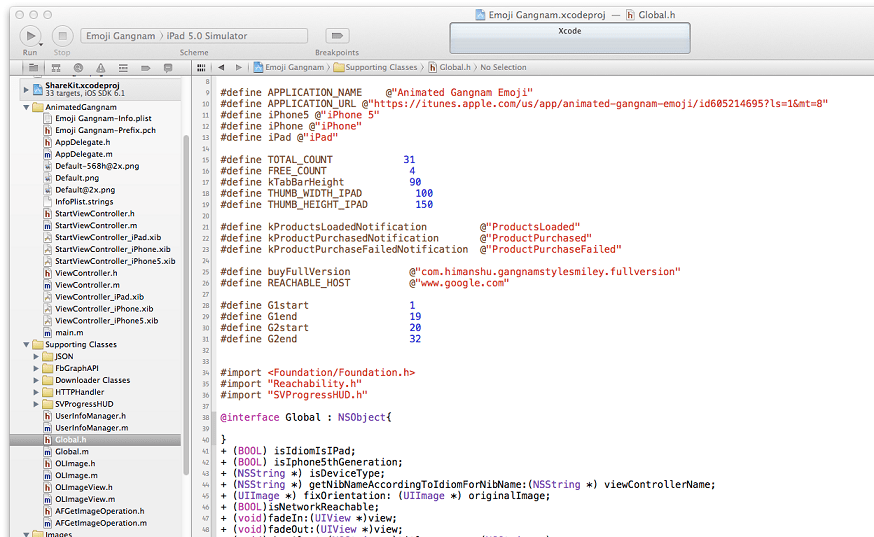Open the Emoji Gangnam scheme selector
The width and height of the screenshot is (874, 537).
click(x=120, y=36)
